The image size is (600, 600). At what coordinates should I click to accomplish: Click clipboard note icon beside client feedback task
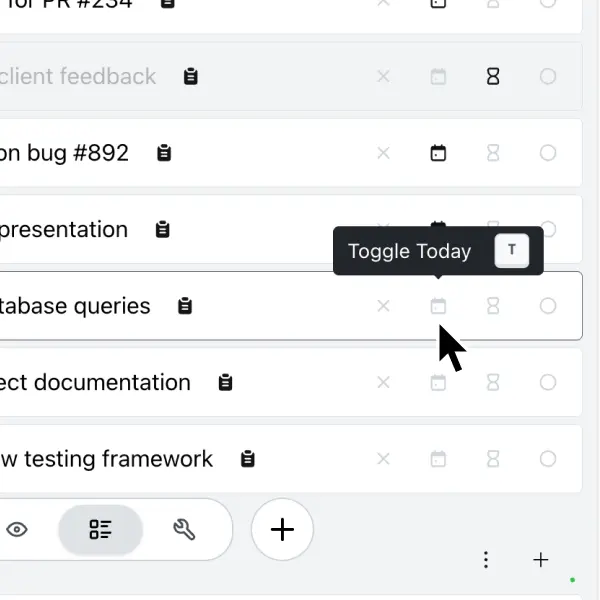(191, 77)
